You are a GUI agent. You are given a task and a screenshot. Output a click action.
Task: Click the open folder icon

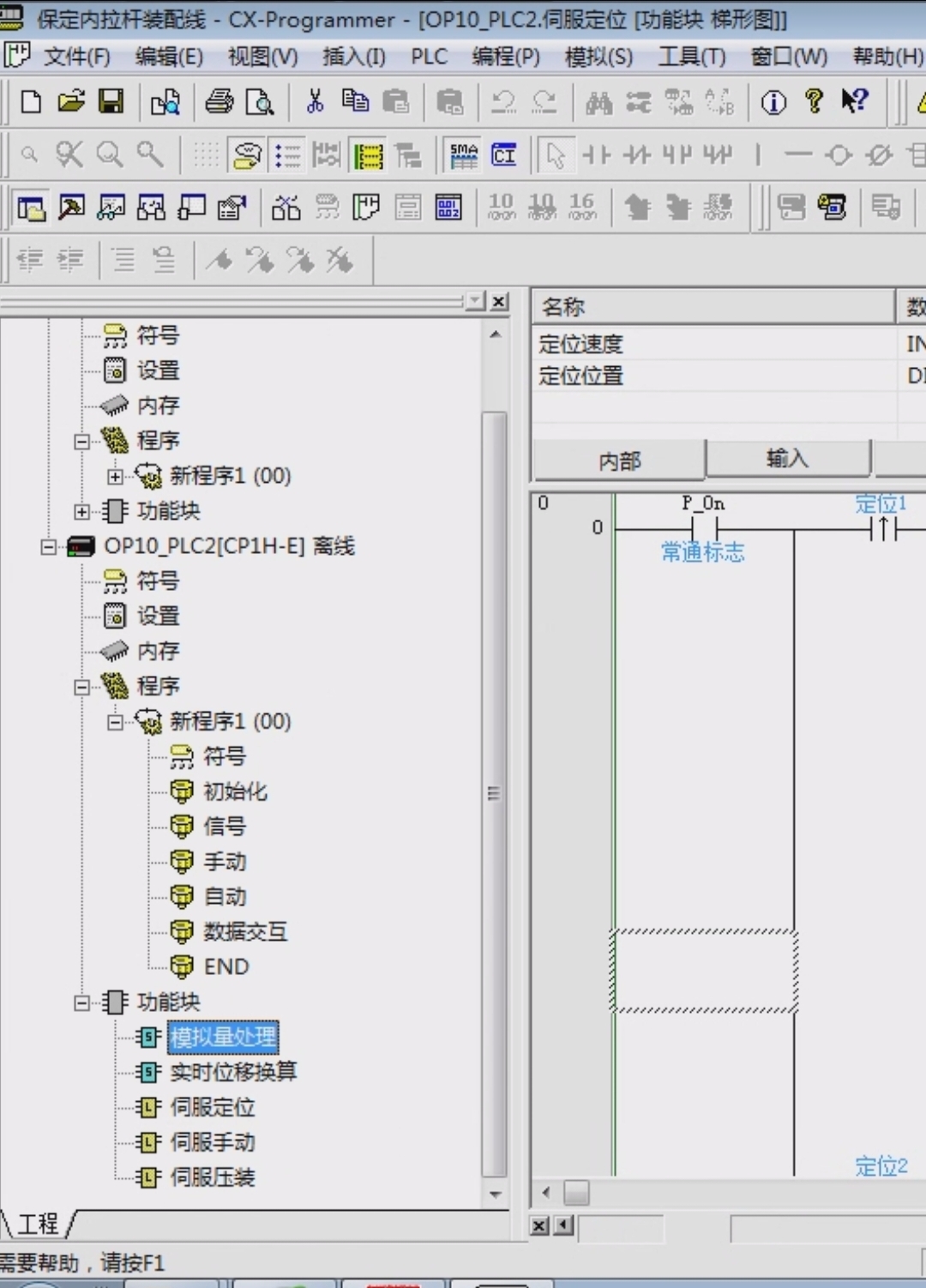coord(71,102)
